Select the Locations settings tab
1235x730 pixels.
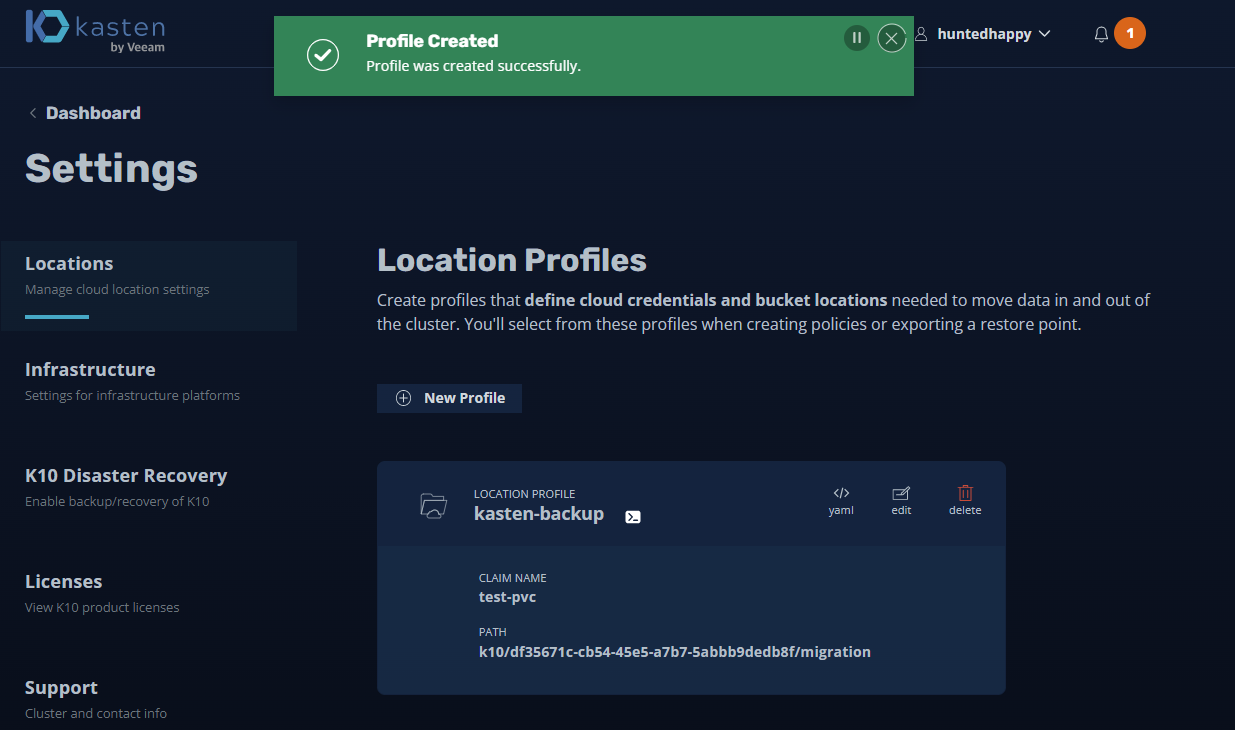[149, 285]
